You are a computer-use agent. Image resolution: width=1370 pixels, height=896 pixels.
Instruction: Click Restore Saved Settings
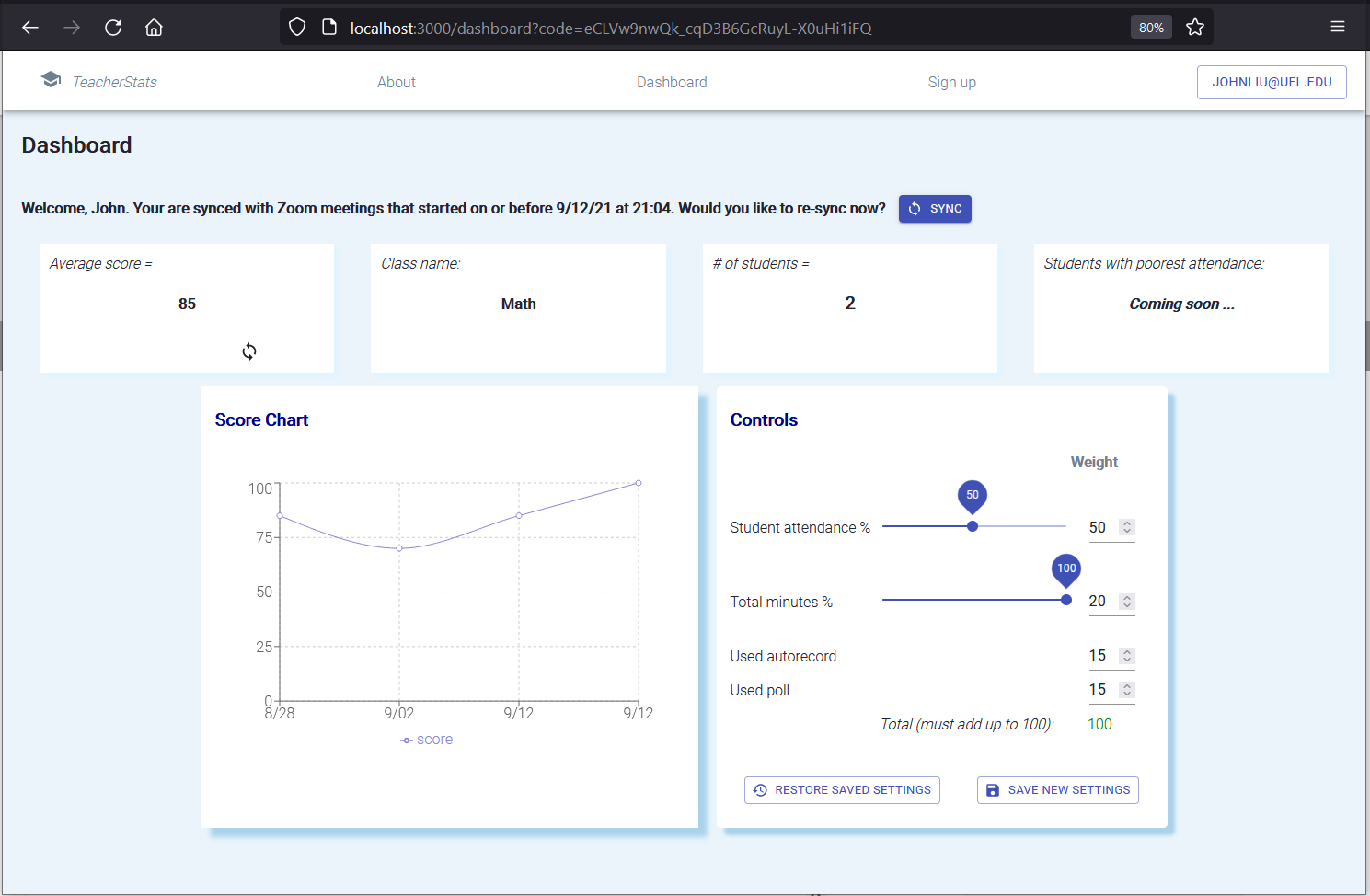point(842,790)
